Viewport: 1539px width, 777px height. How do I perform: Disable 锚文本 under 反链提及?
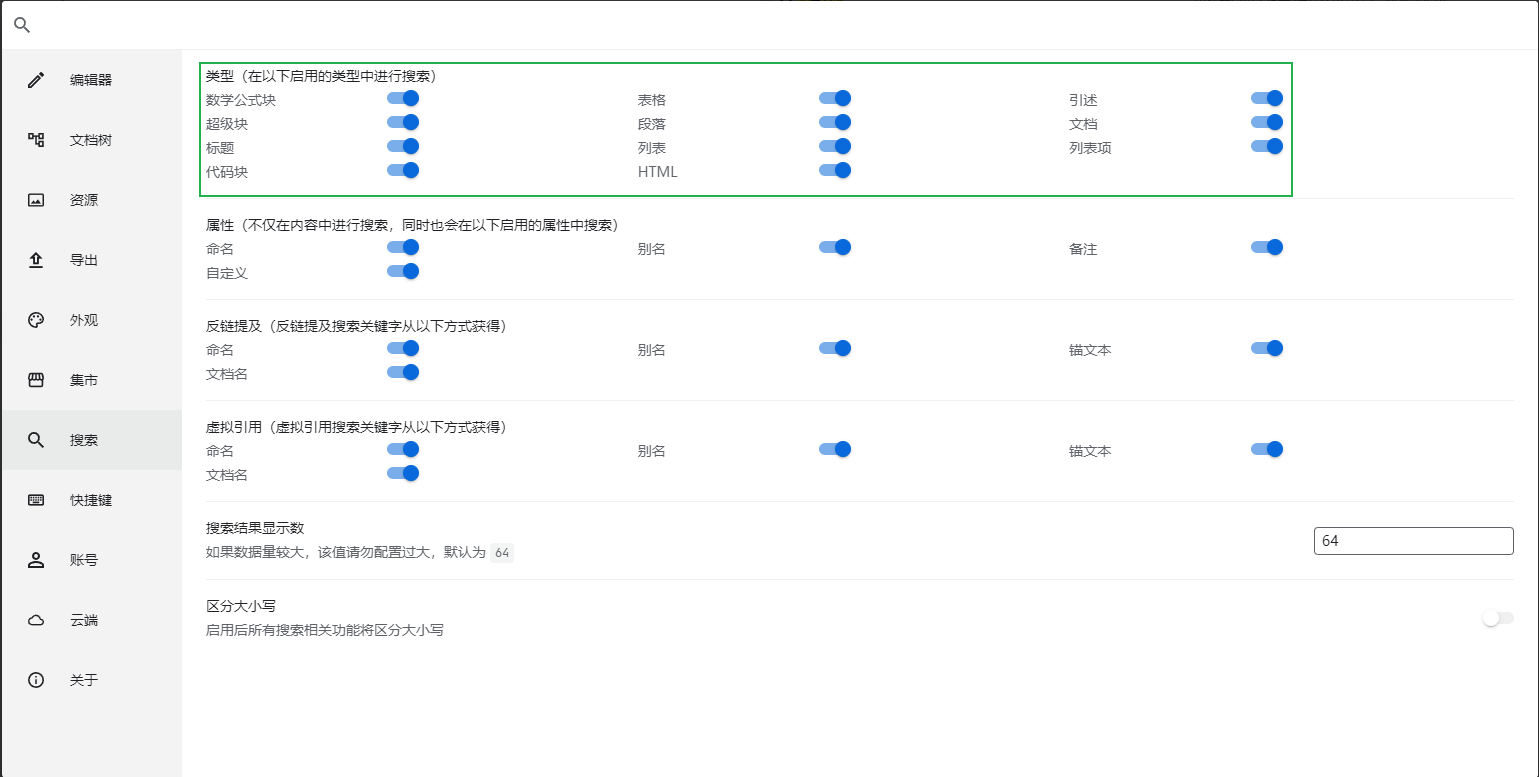click(x=1267, y=348)
